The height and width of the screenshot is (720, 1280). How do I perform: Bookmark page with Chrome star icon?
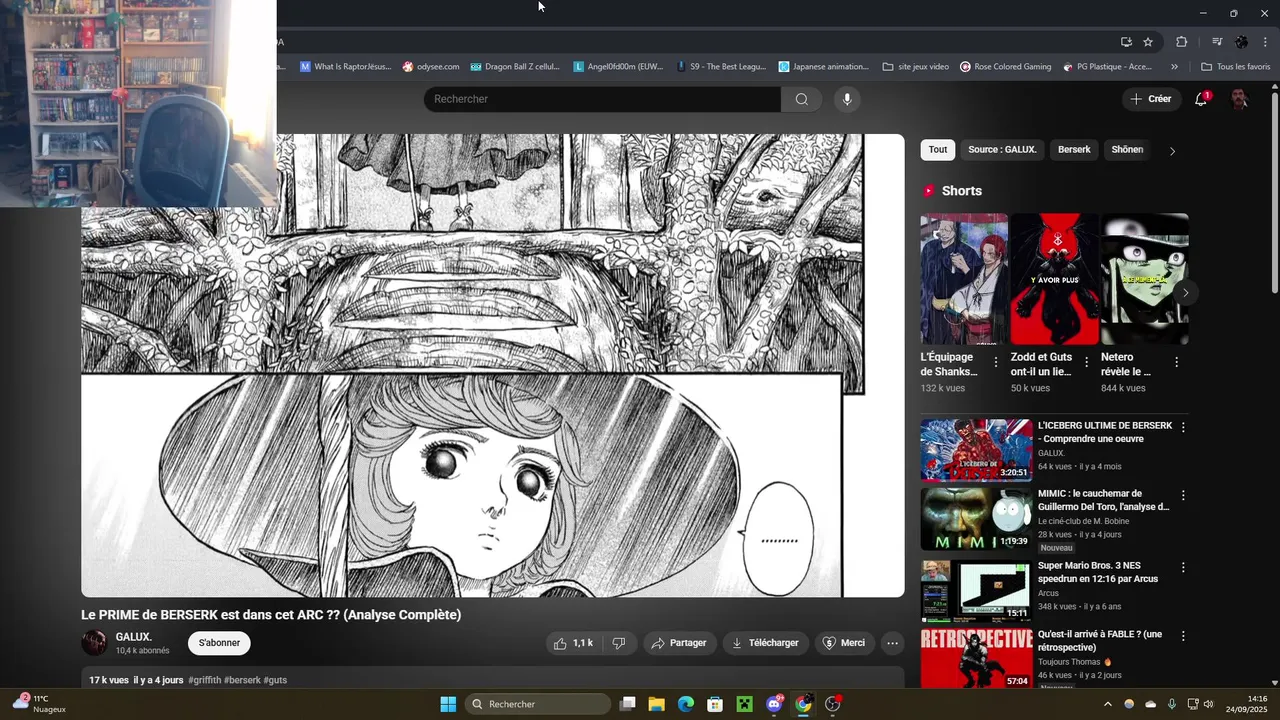(x=1148, y=42)
